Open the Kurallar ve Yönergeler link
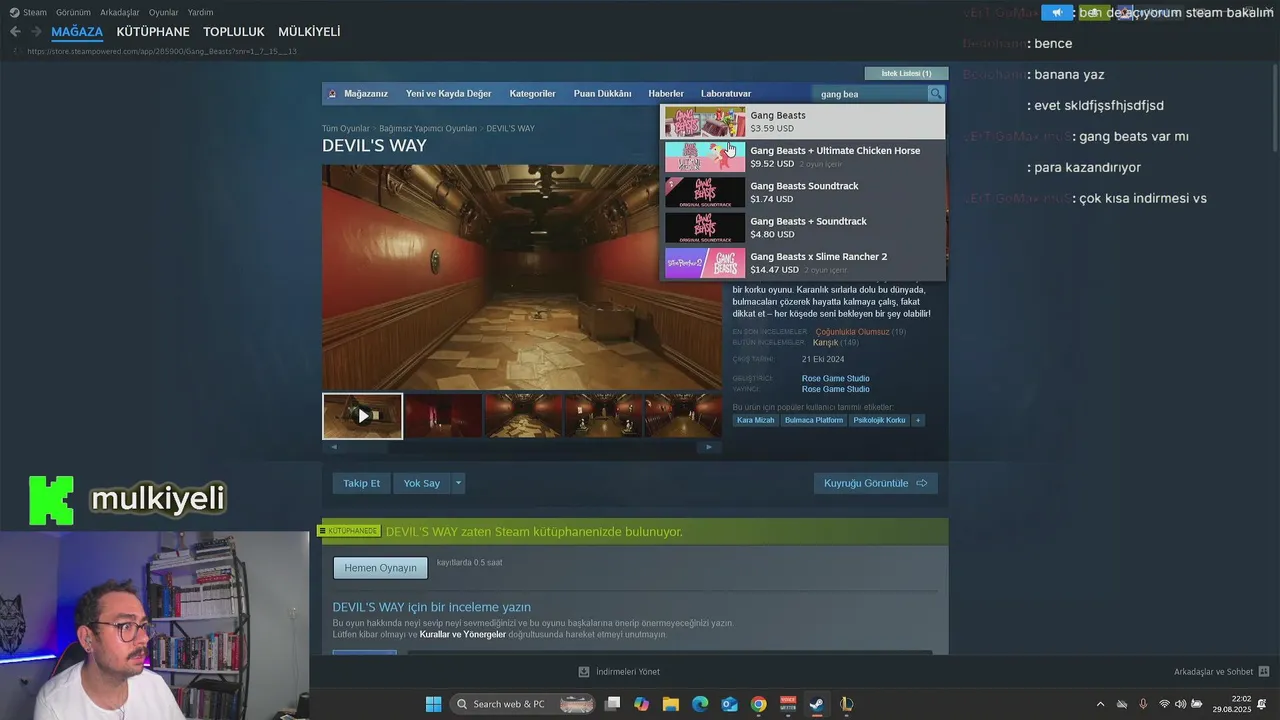 pos(463,635)
